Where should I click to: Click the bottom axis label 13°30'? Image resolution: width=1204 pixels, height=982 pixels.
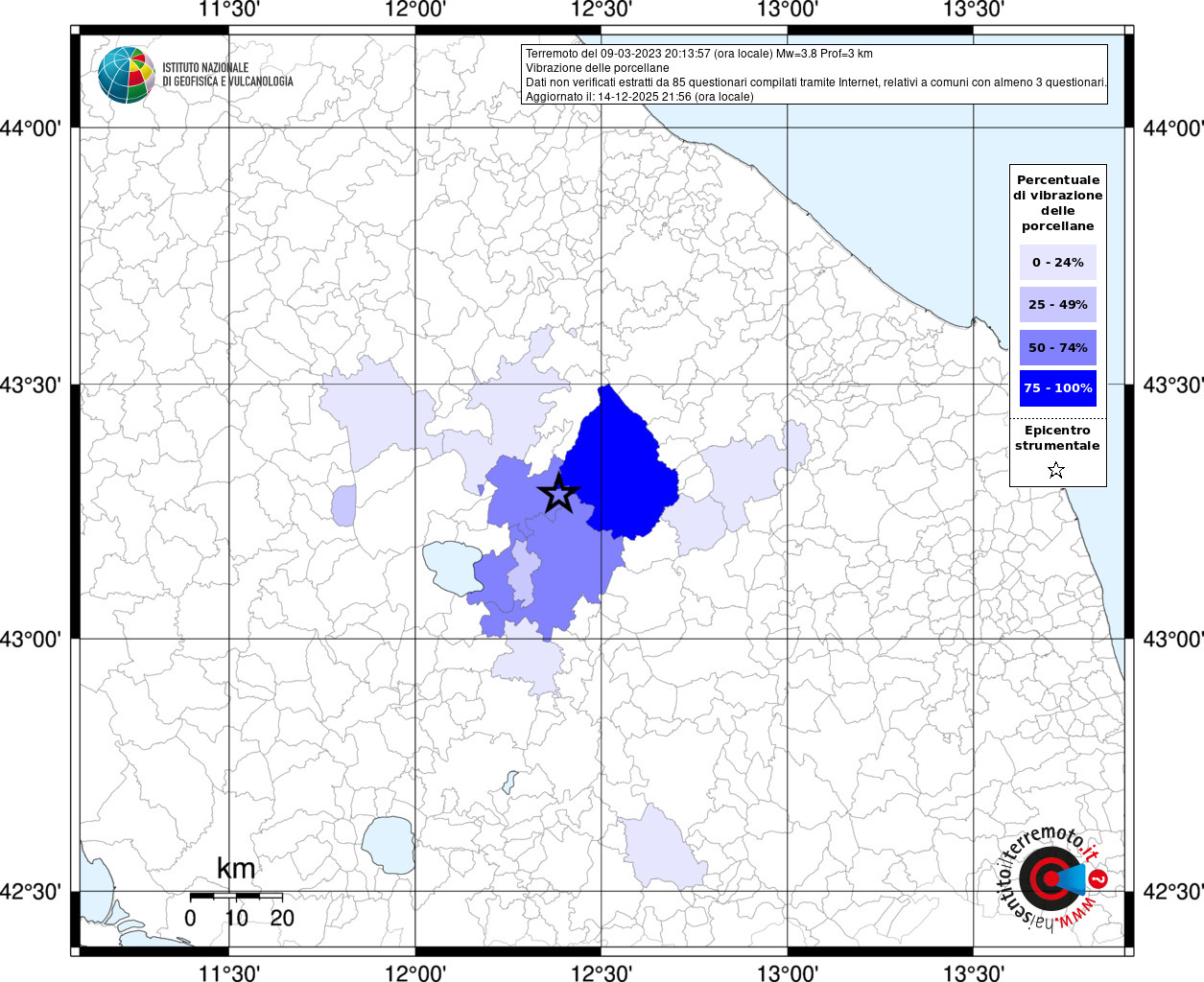tap(974, 972)
